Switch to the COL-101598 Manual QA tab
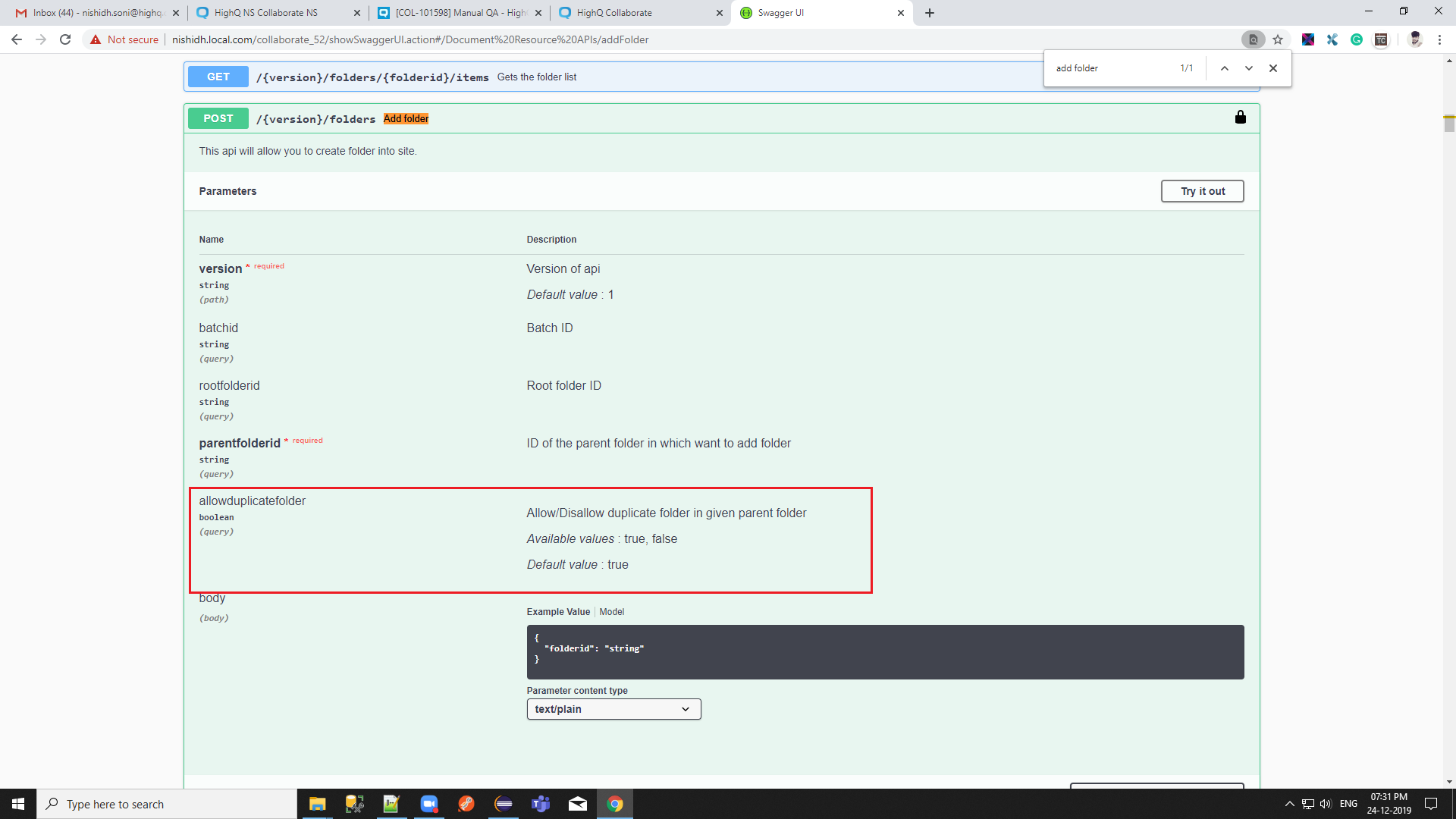This screenshot has height=819, width=1456. pyautogui.click(x=460, y=13)
